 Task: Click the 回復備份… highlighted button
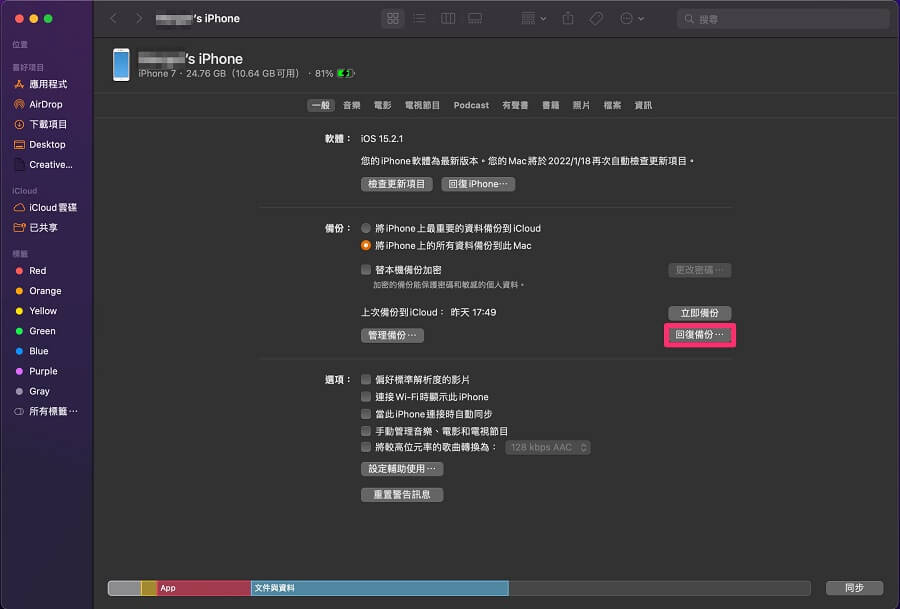699,334
